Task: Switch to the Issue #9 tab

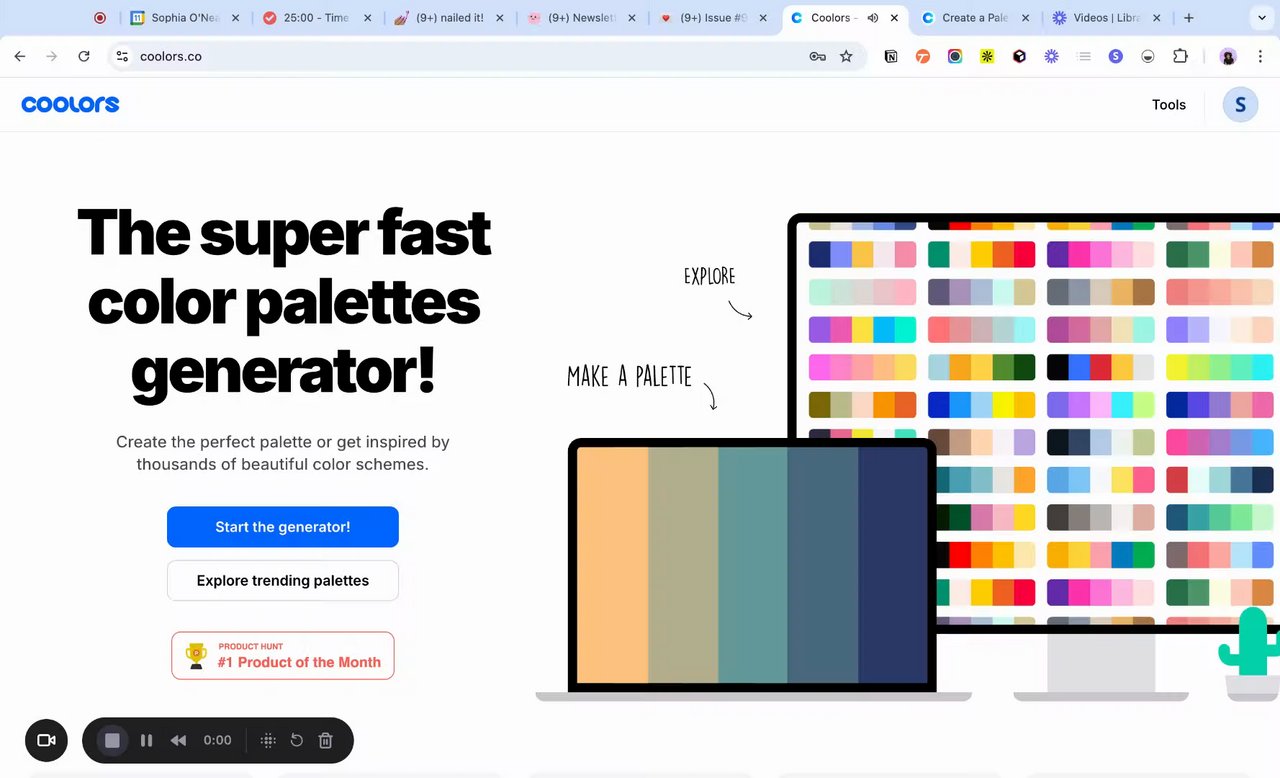Action: 714,18
